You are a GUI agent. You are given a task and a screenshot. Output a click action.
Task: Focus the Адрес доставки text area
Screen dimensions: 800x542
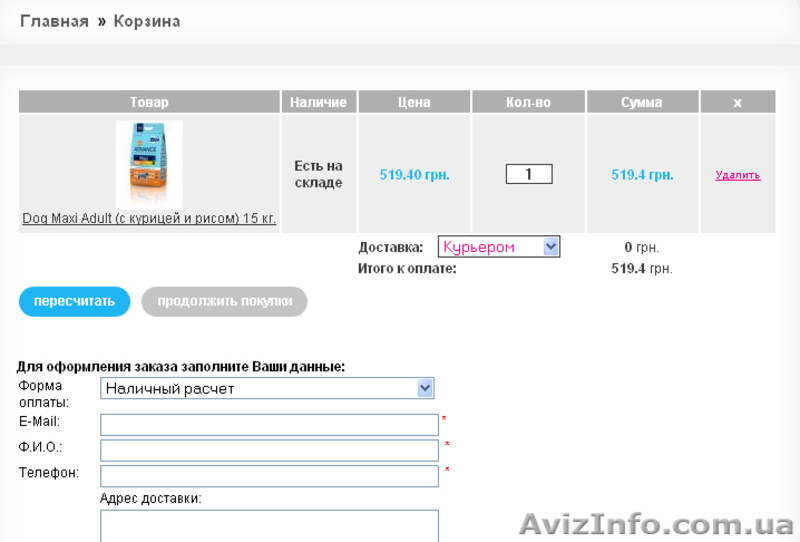[x=269, y=526]
